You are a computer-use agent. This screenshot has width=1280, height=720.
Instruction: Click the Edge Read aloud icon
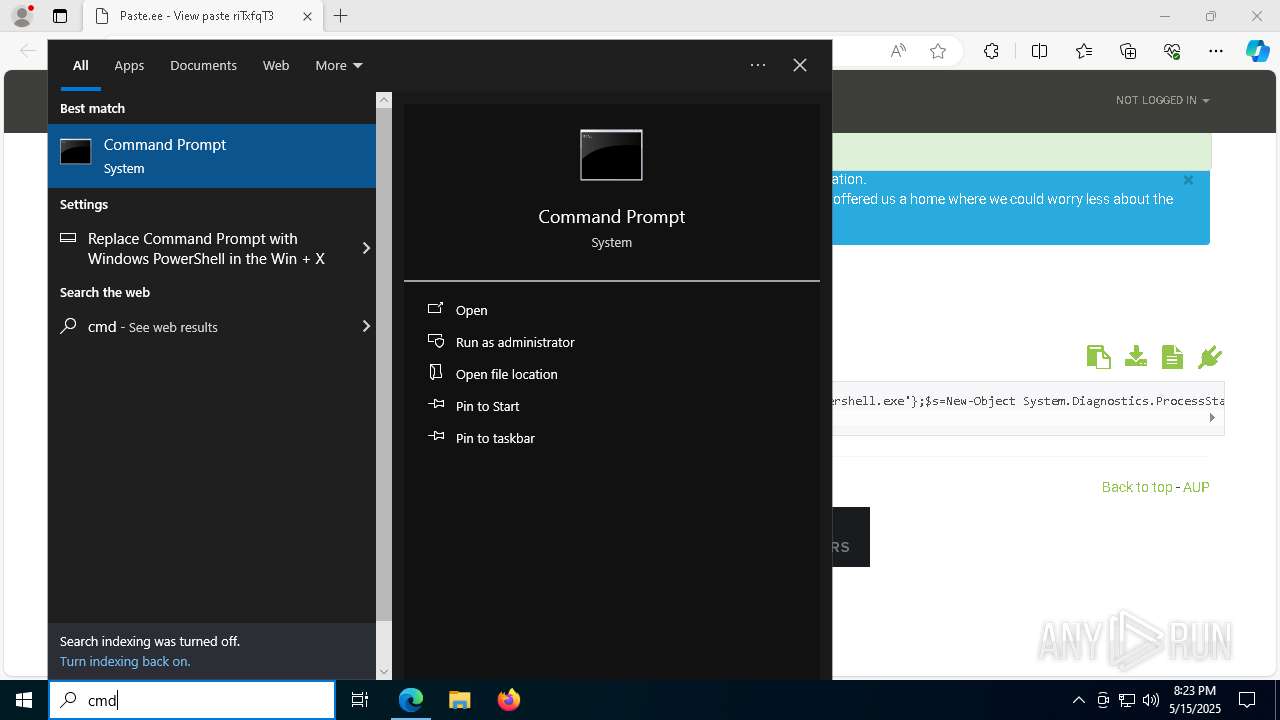pyautogui.click(x=898, y=51)
